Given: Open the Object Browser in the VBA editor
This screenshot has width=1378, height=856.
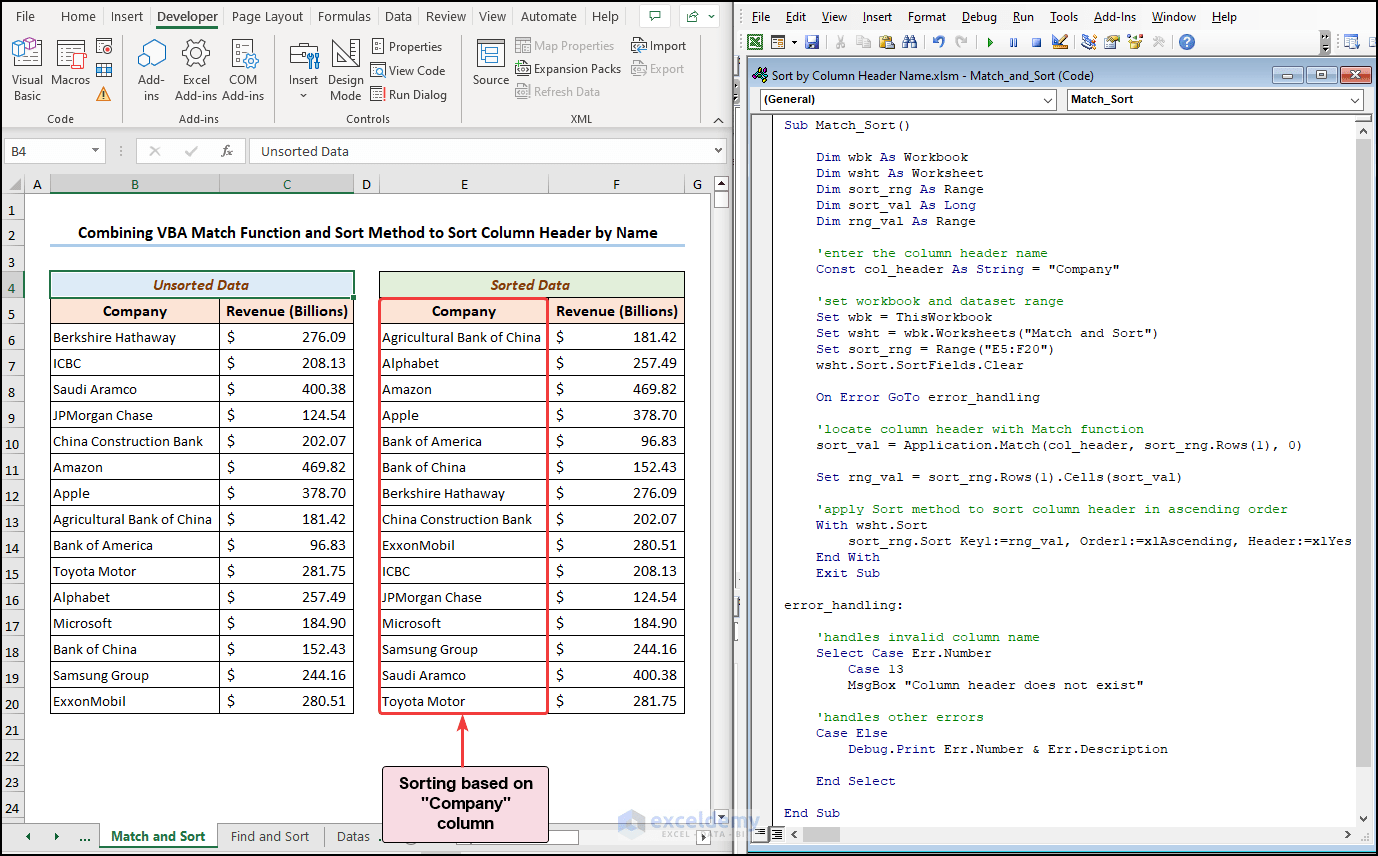Looking at the screenshot, I should [x=1134, y=42].
